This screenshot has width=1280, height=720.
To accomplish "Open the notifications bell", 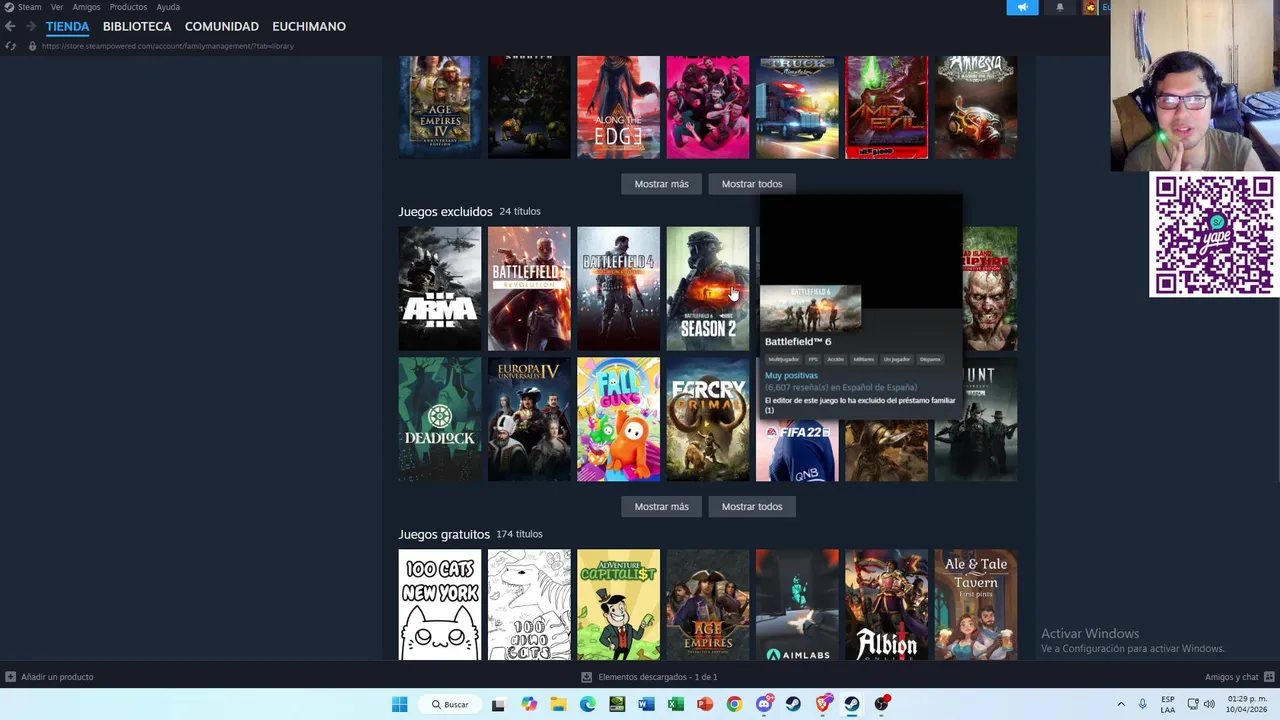I will pos(1060,7).
